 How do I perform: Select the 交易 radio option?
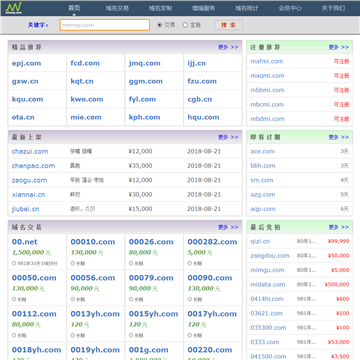point(159,25)
